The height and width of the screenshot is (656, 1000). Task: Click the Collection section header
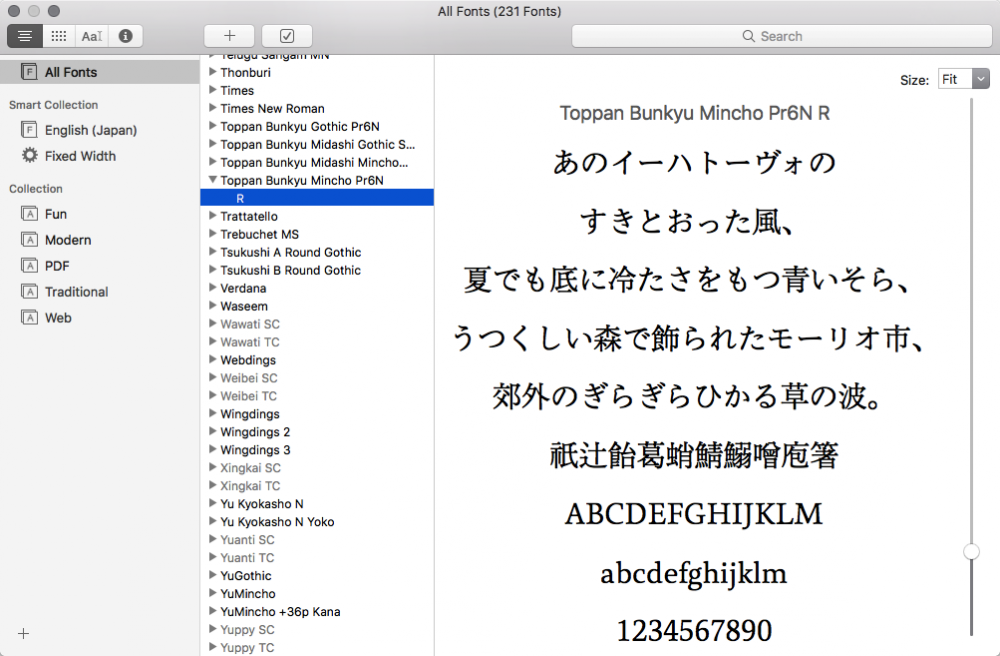coord(36,189)
